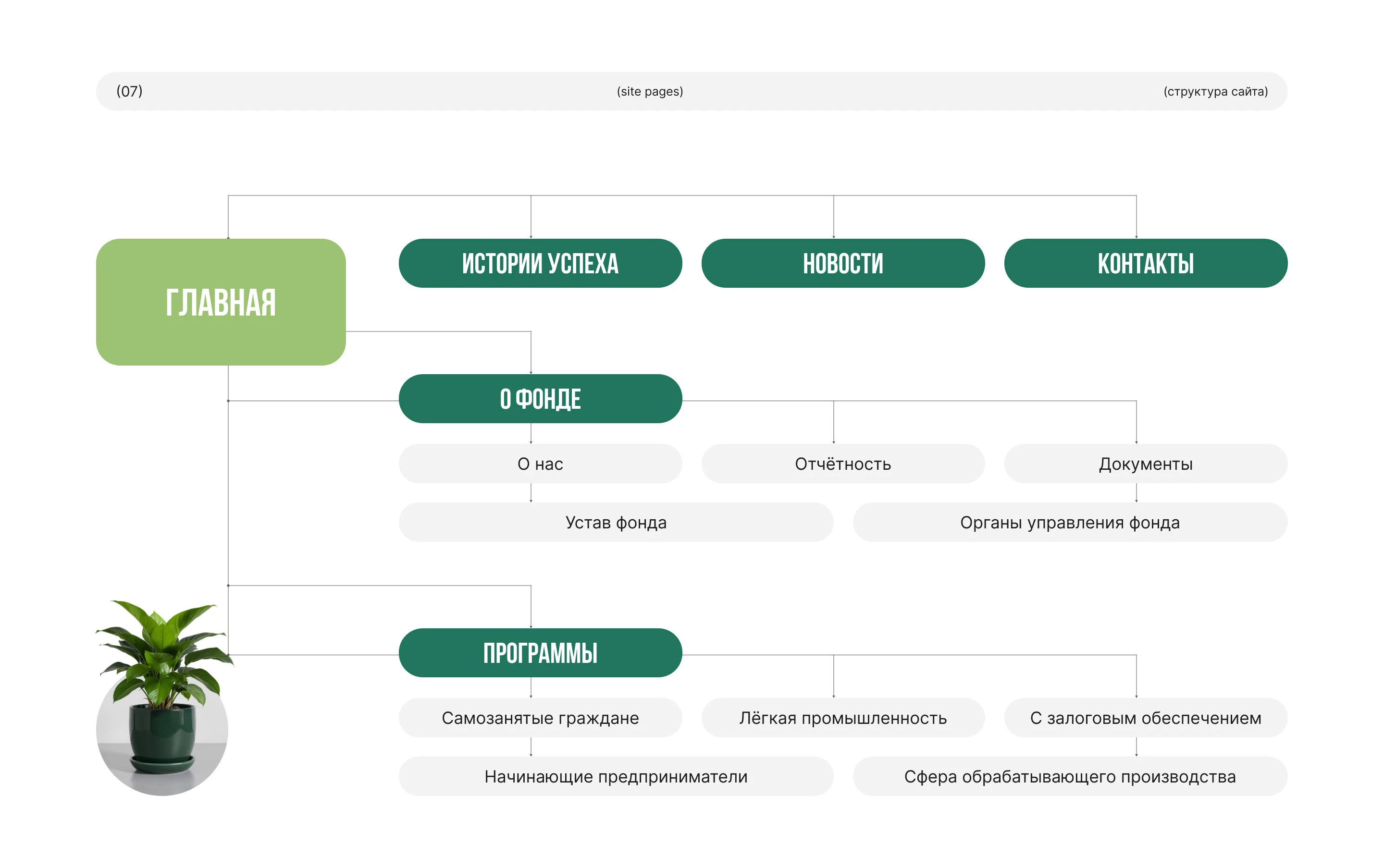Select the НОВОСТИ page node
1384x868 pixels.
tap(842, 264)
